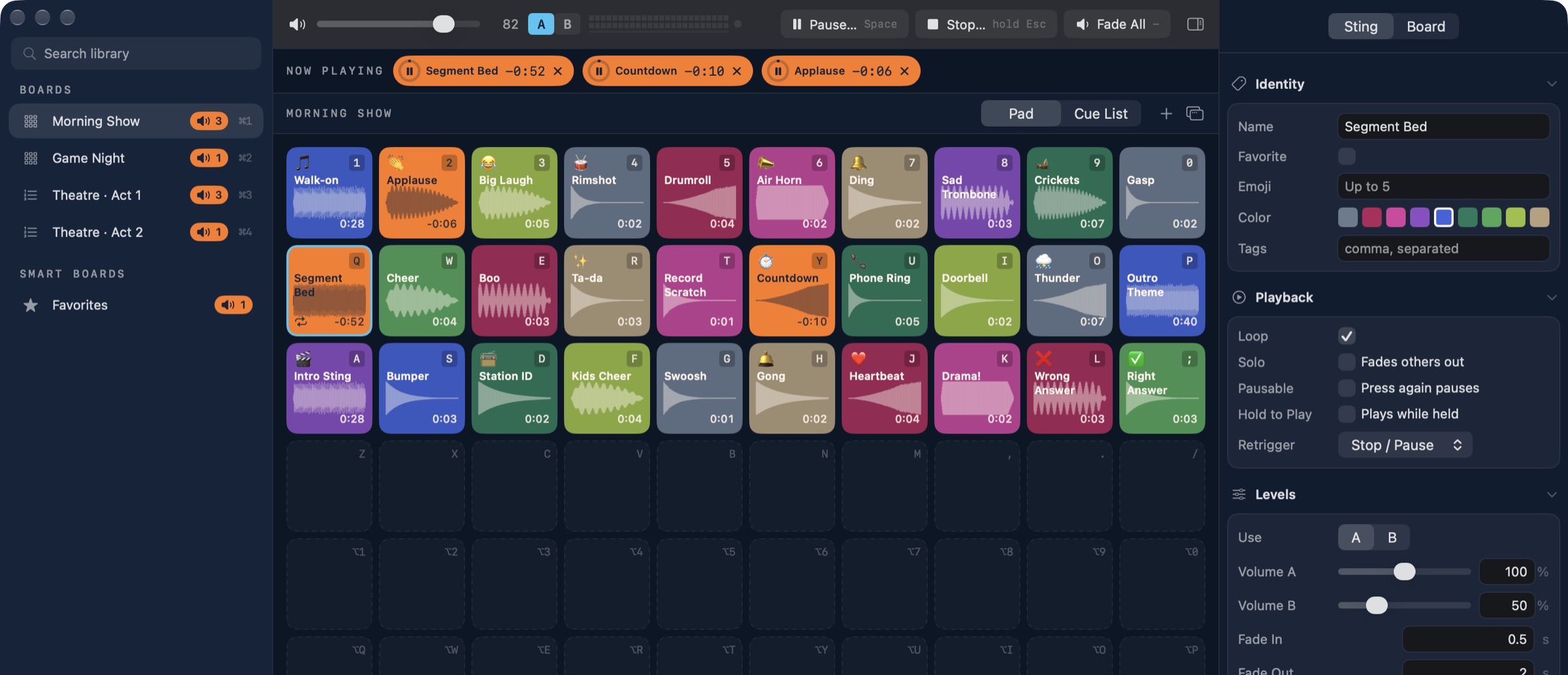Click the master volume speaker icon
1568x675 pixels.
[297, 24]
